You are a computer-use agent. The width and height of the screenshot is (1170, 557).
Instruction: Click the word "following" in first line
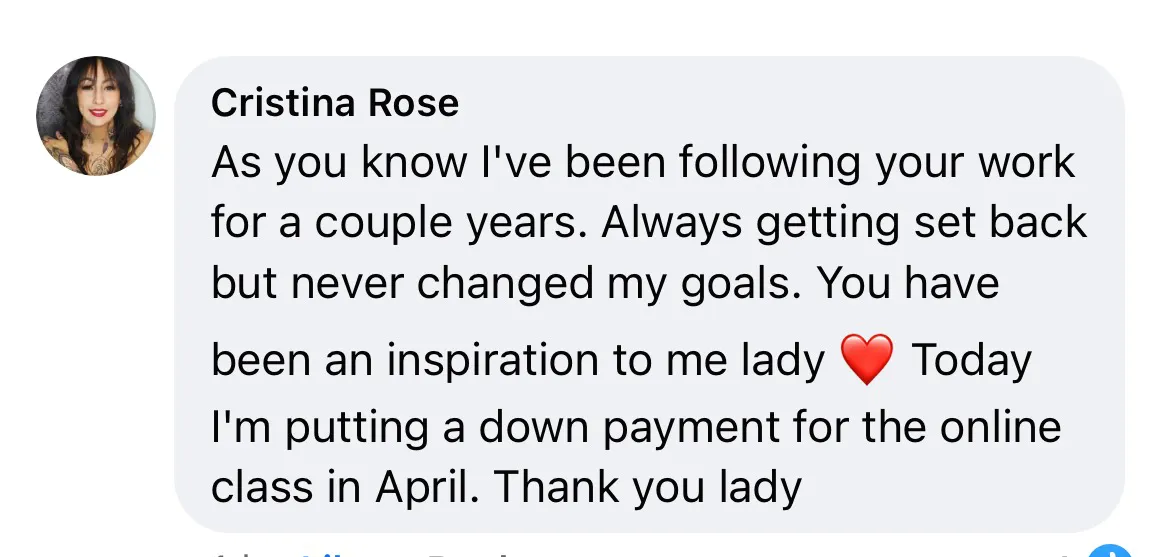(x=770, y=163)
